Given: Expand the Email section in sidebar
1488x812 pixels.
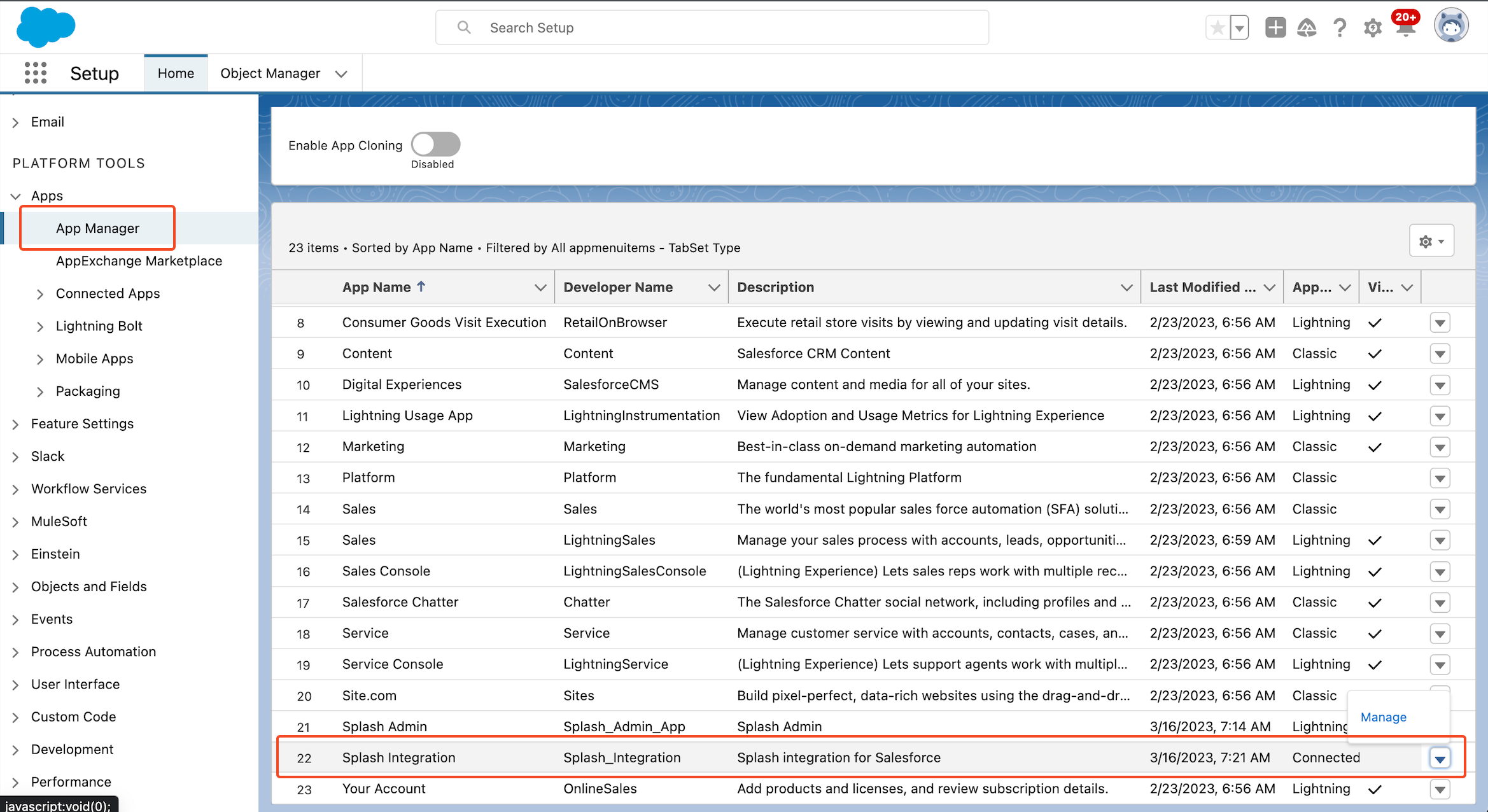Looking at the screenshot, I should (x=16, y=122).
